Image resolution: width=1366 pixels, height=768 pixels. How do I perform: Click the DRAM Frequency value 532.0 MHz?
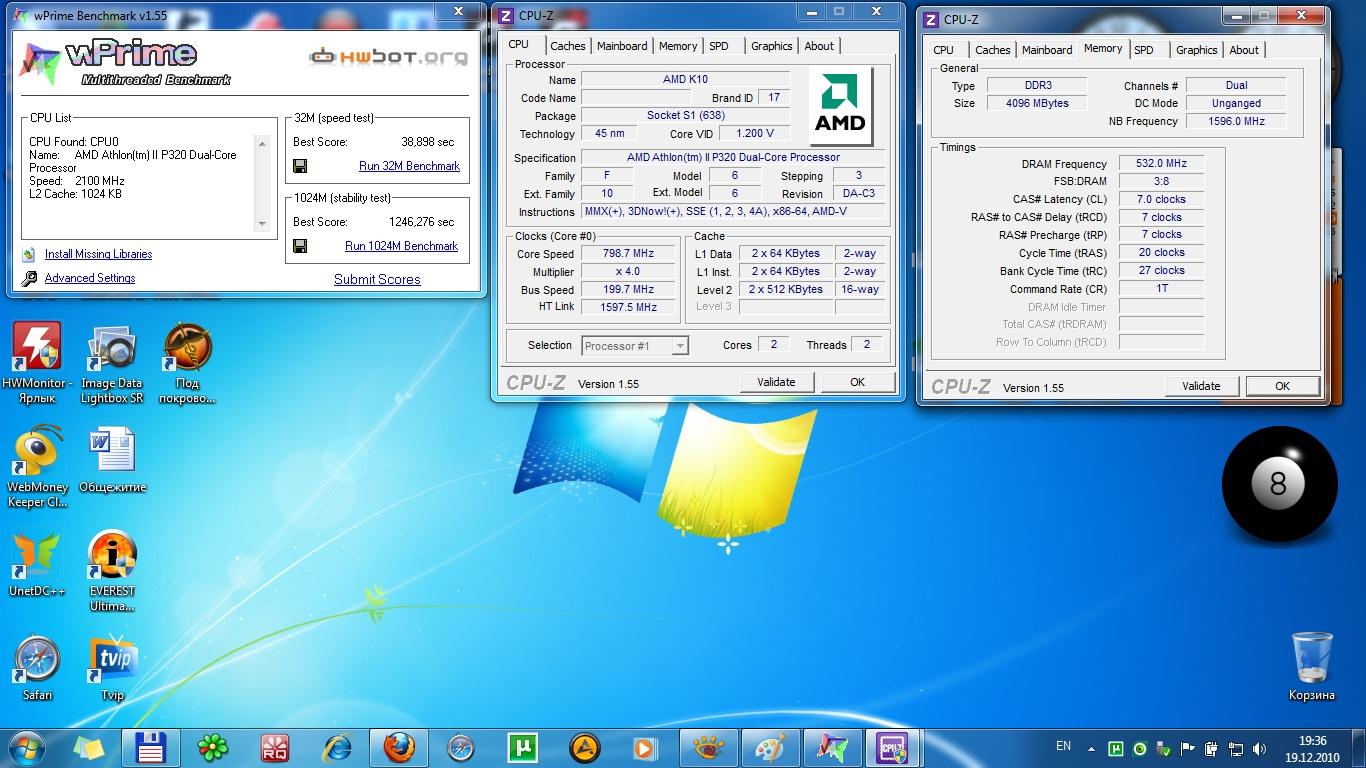(x=1160, y=164)
